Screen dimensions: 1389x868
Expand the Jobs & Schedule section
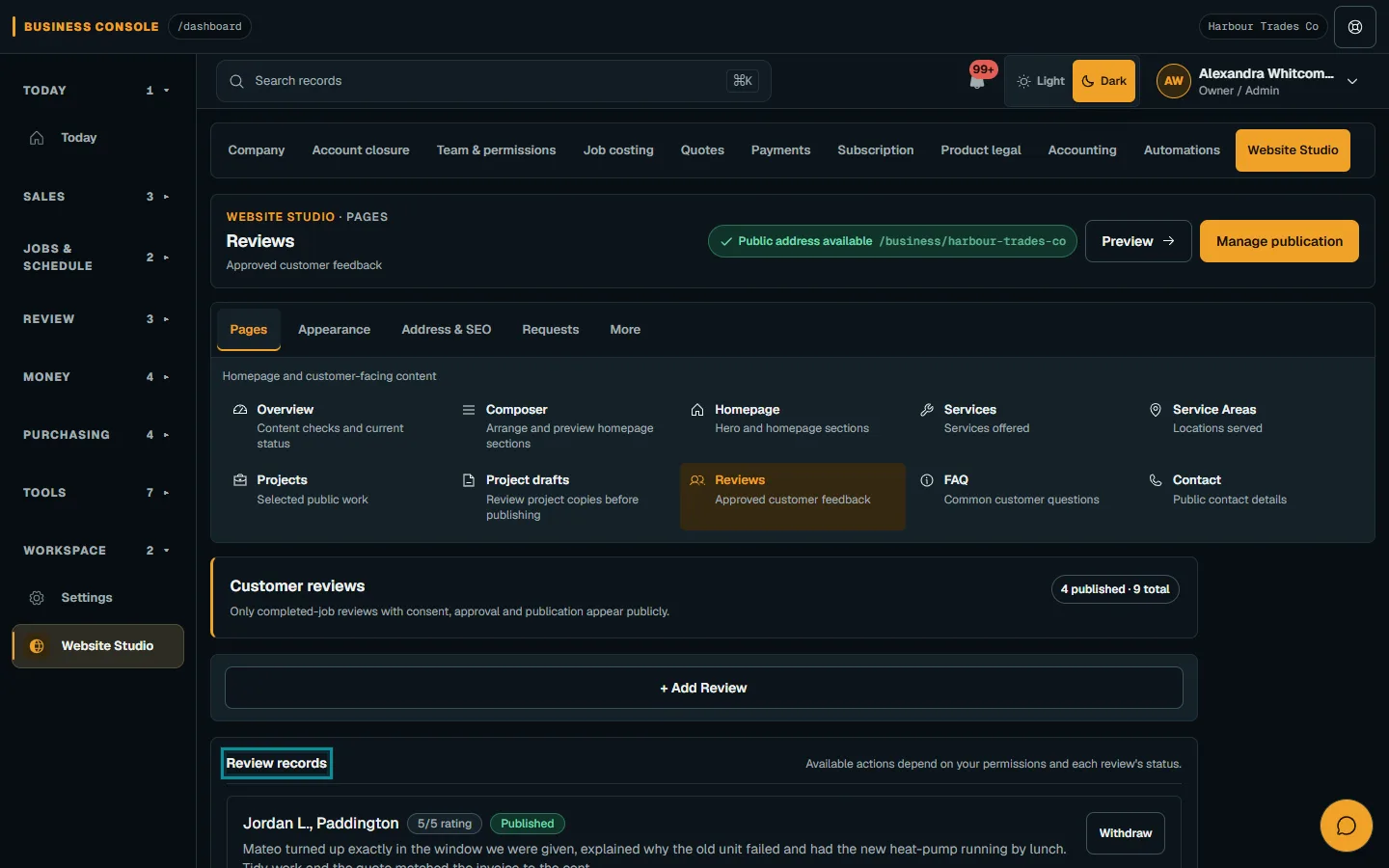96,258
